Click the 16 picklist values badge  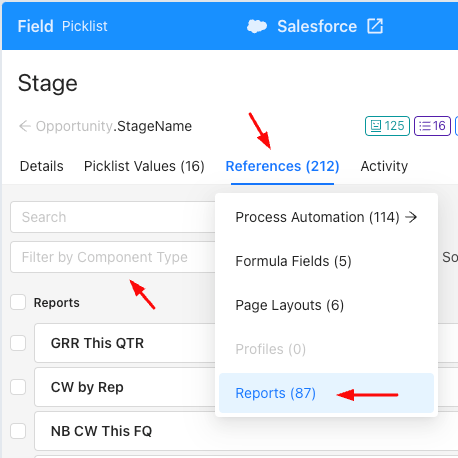pyautogui.click(x=432, y=126)
